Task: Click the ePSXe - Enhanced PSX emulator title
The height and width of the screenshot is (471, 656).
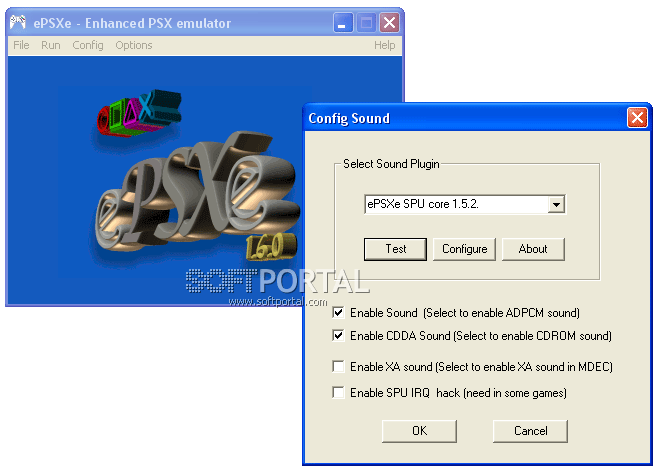Action: click(132, 23)
